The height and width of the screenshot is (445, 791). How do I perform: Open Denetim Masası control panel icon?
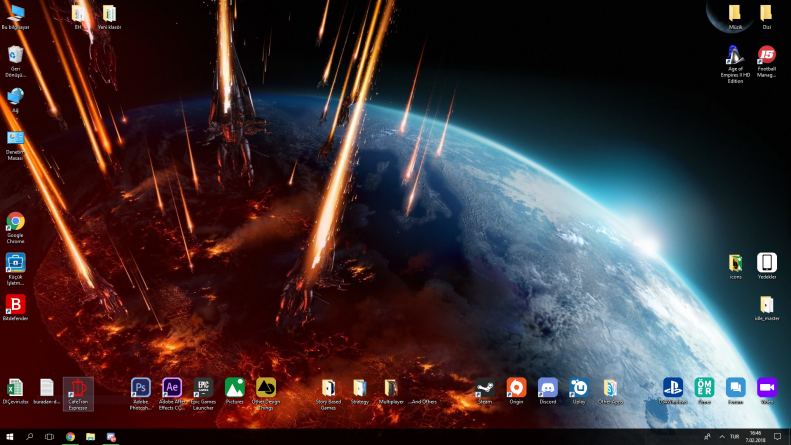15,145
